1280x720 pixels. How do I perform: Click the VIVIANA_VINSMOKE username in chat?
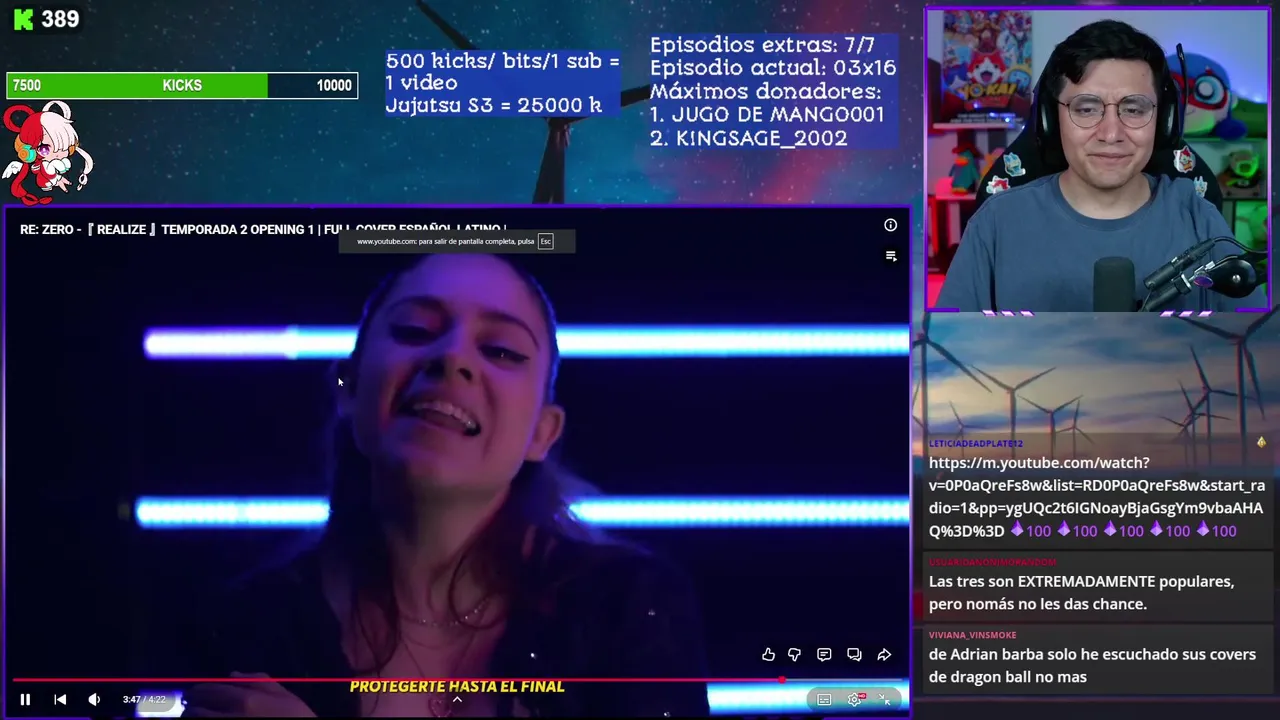tap(972, 635)
